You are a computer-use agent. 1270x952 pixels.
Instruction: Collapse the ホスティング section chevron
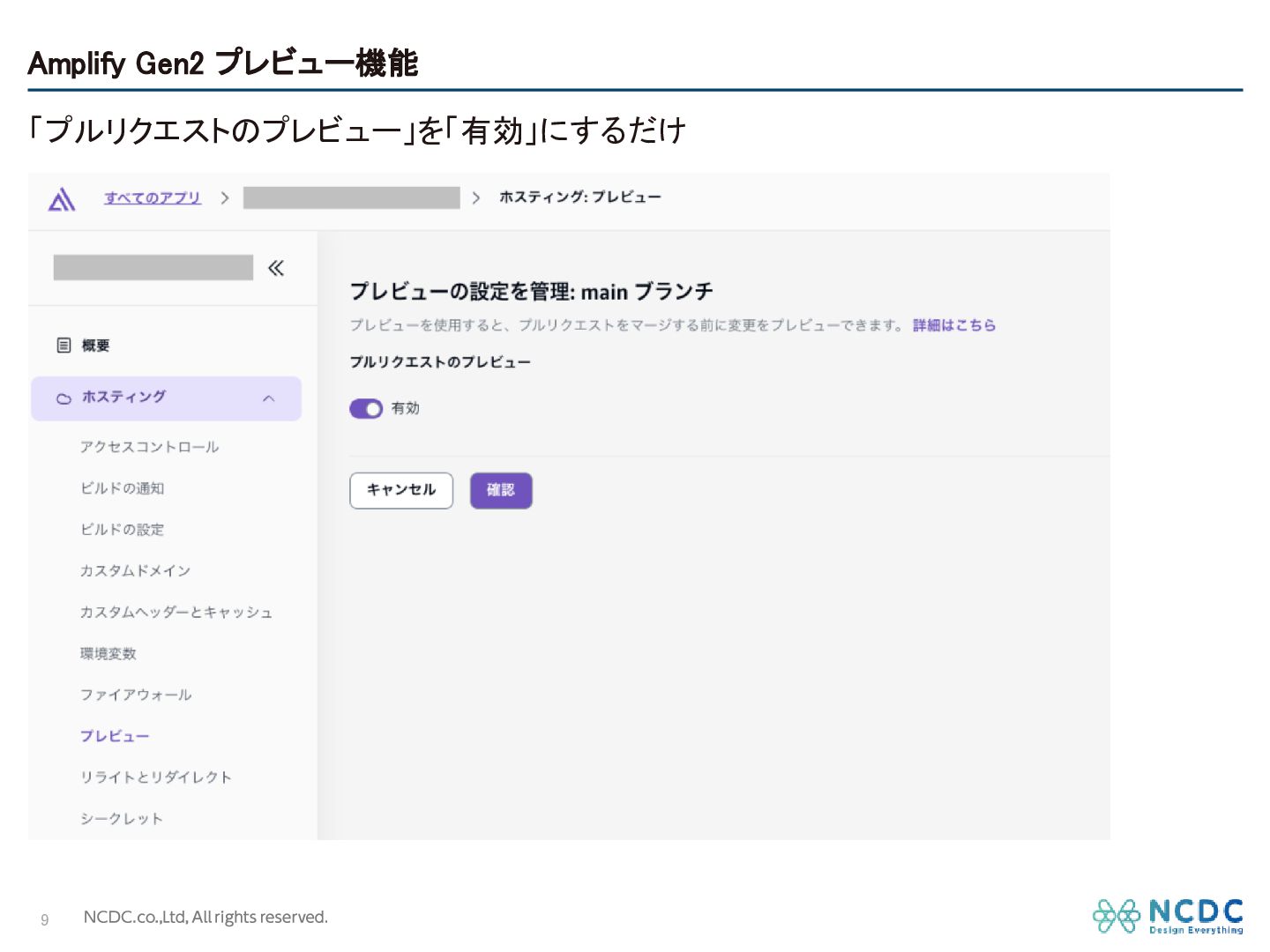269,398
